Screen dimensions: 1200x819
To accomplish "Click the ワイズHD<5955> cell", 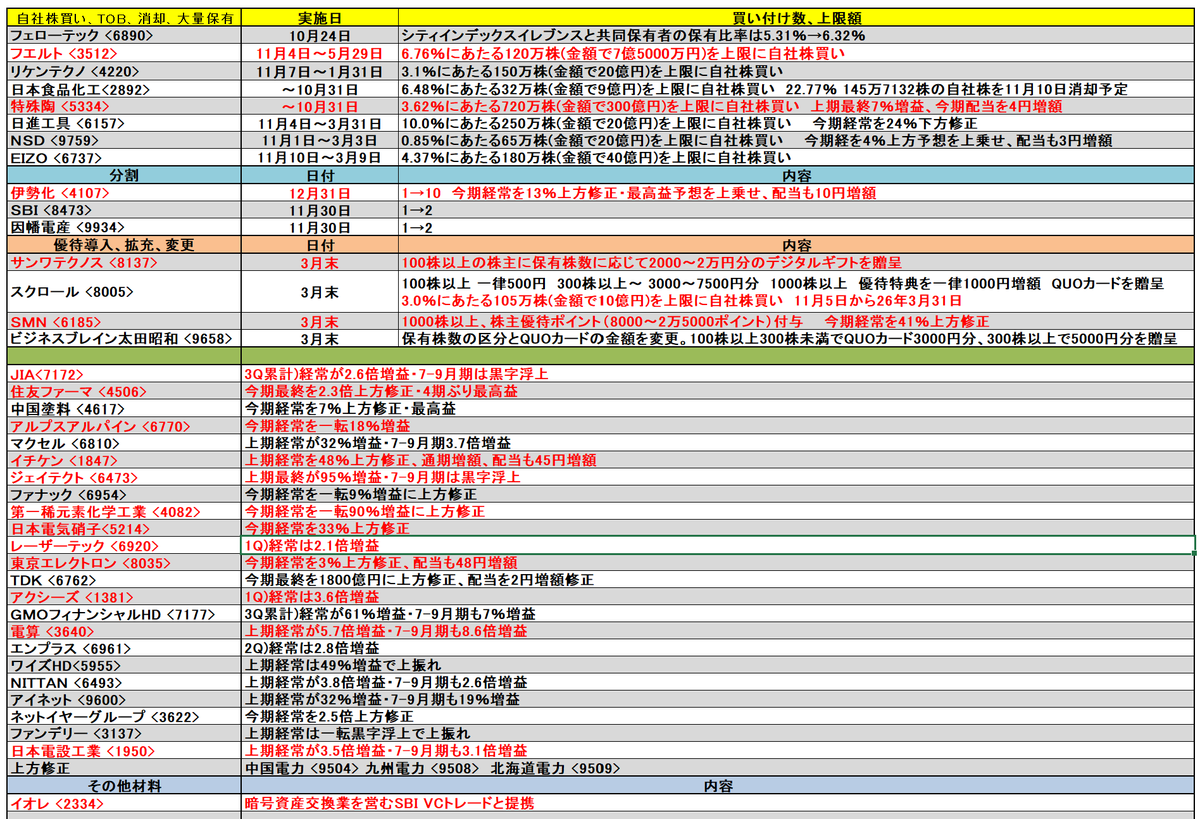I will click(x=124, y=666).
